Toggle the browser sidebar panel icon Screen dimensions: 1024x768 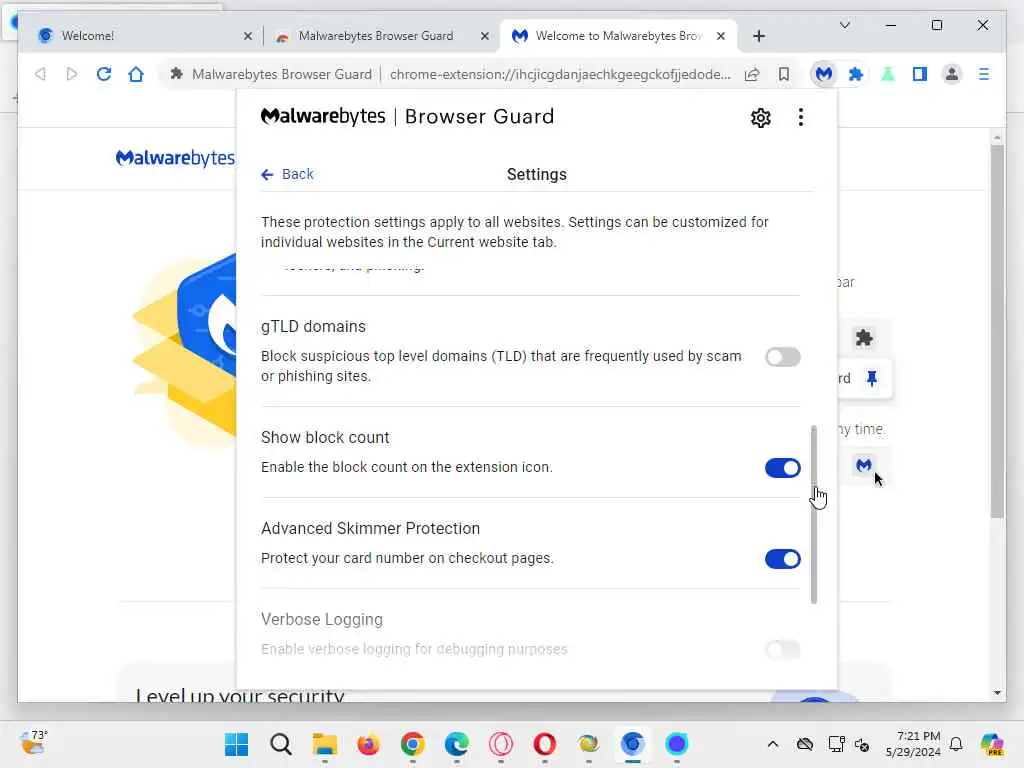pyautogui.click(x=920, y=74)
